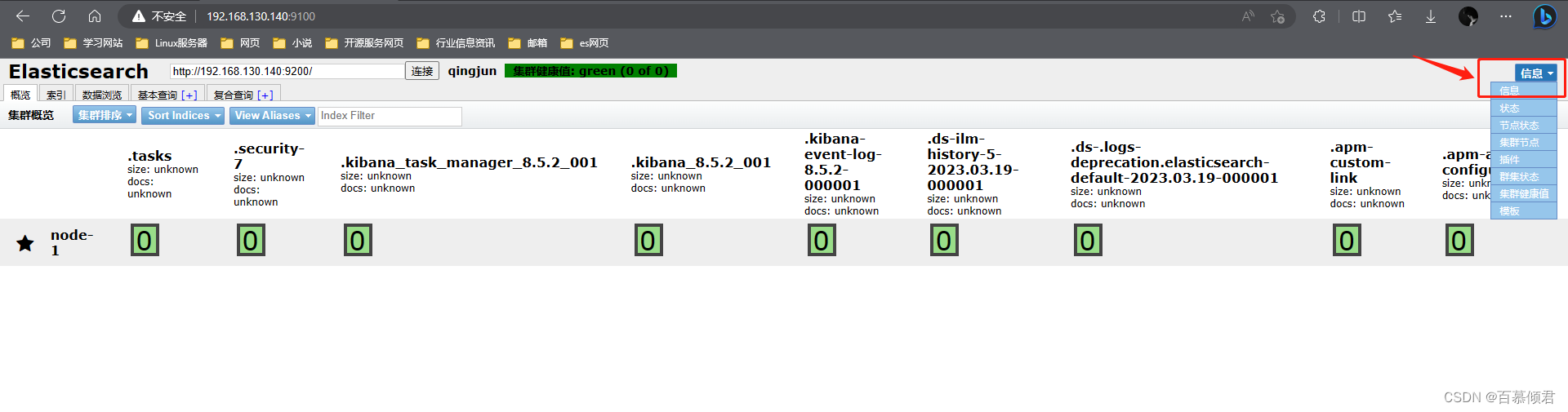Open the 基本查询 tab
Image resolution: width=1568 pixels, height=412 pixels.
pyautogui.click(x=158, y=95)
